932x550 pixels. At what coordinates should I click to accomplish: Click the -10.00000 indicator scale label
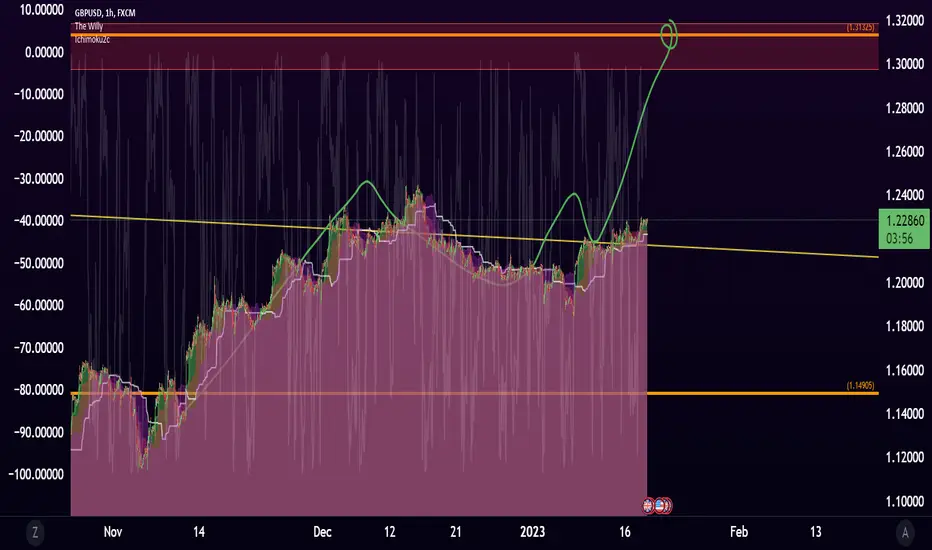(x=38, y=95)
